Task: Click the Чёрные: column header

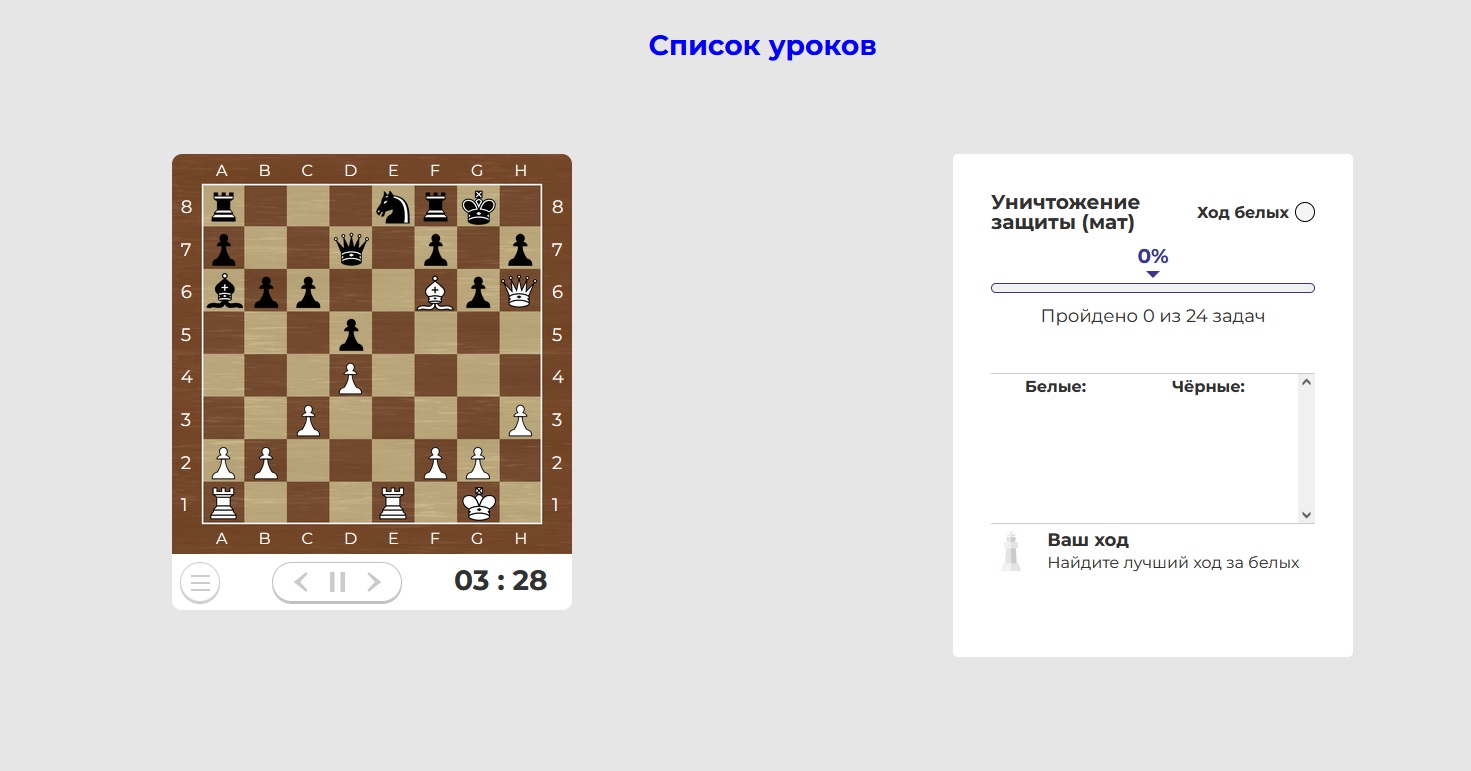Action: (x=1208, y=387)
